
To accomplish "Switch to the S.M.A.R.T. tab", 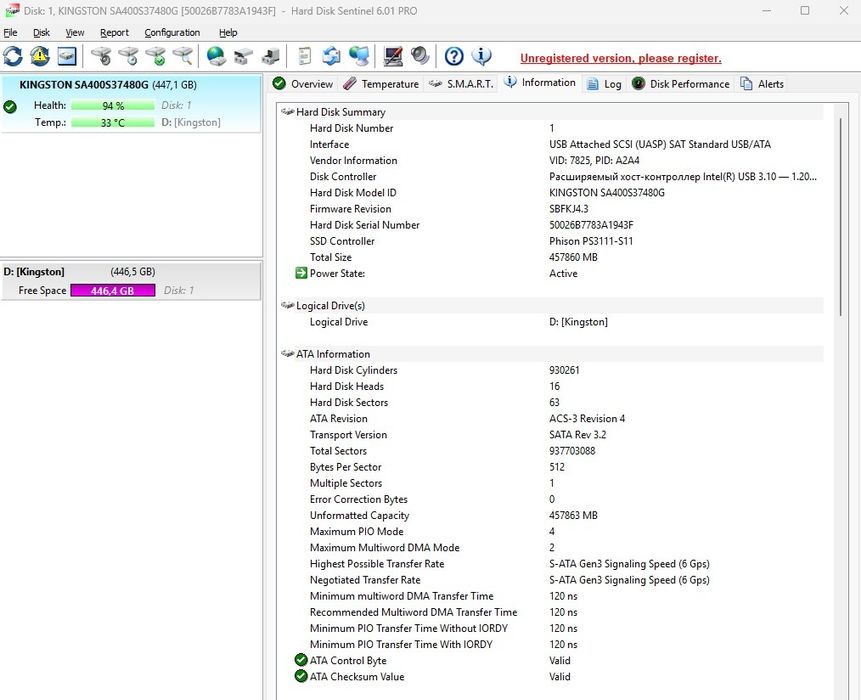I will pos(461,84).
